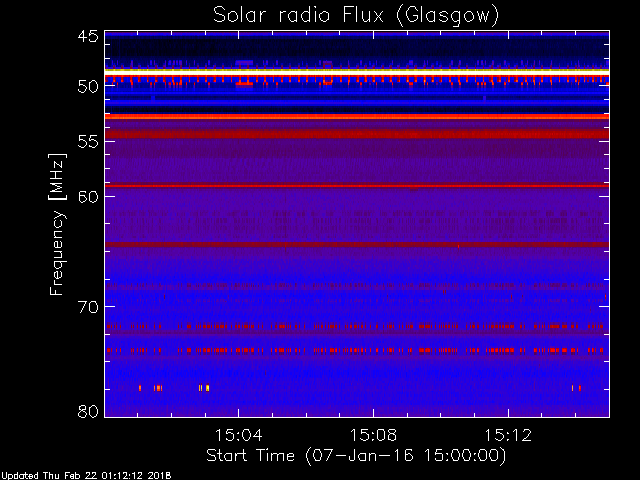Click the dashed red band near 74 MHz
The width and height of the screenshot is (640, 480).
pyautogui.click(x=356, y=350)
